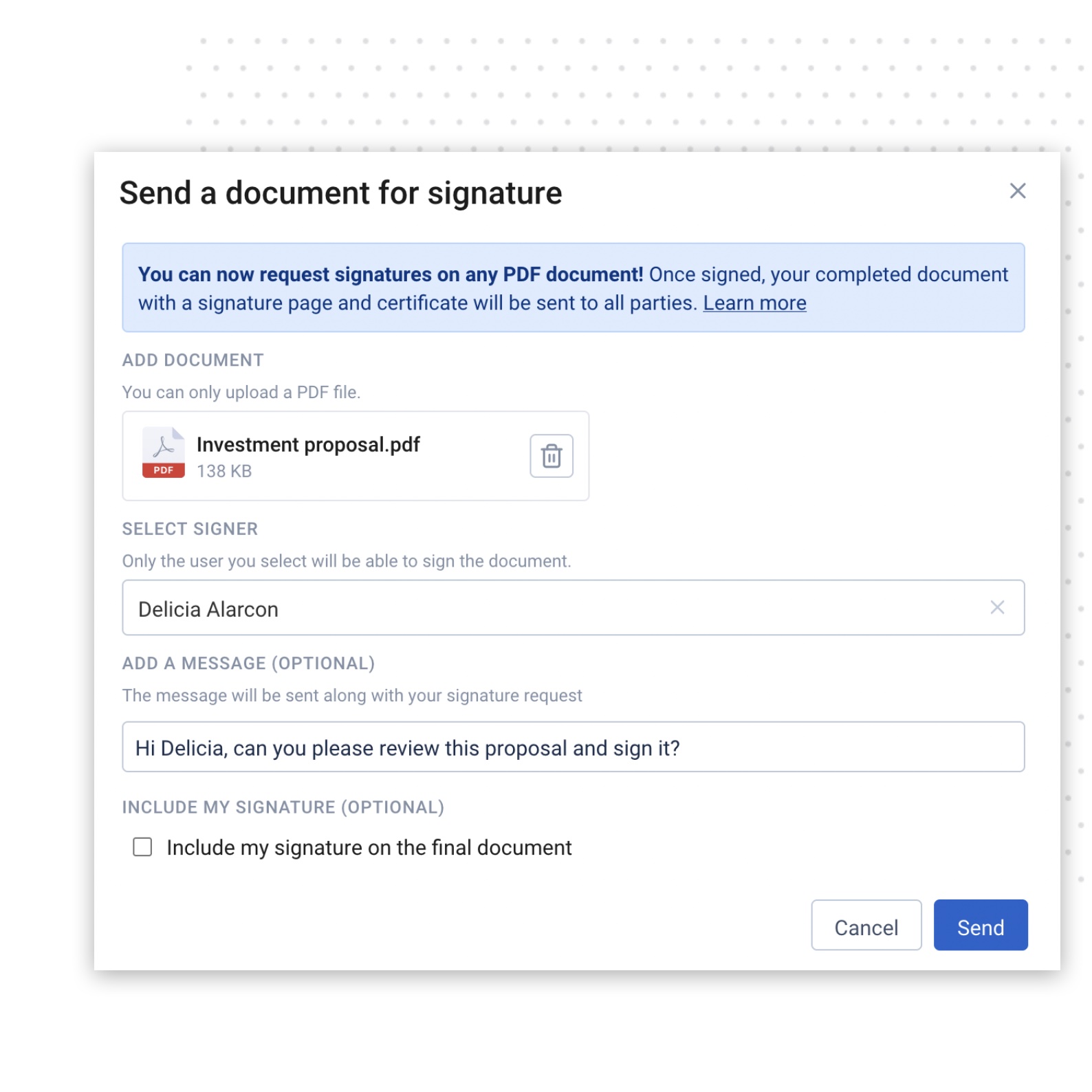
Task: Click the red PDF file icon
Action: (x=164, y=452)
